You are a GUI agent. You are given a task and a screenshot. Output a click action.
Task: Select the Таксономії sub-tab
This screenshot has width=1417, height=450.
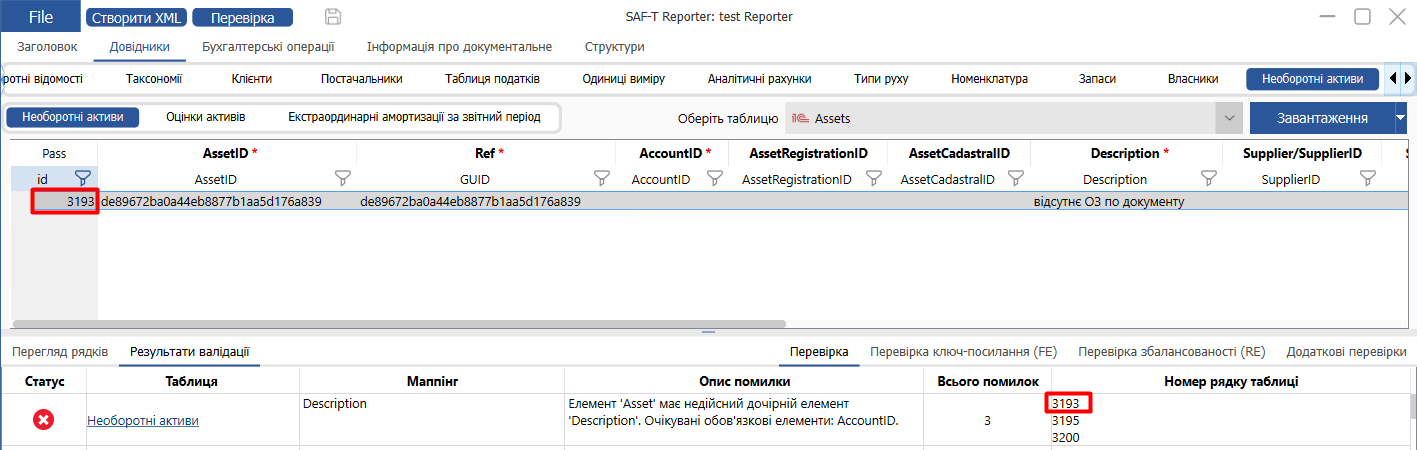[154, 79]
